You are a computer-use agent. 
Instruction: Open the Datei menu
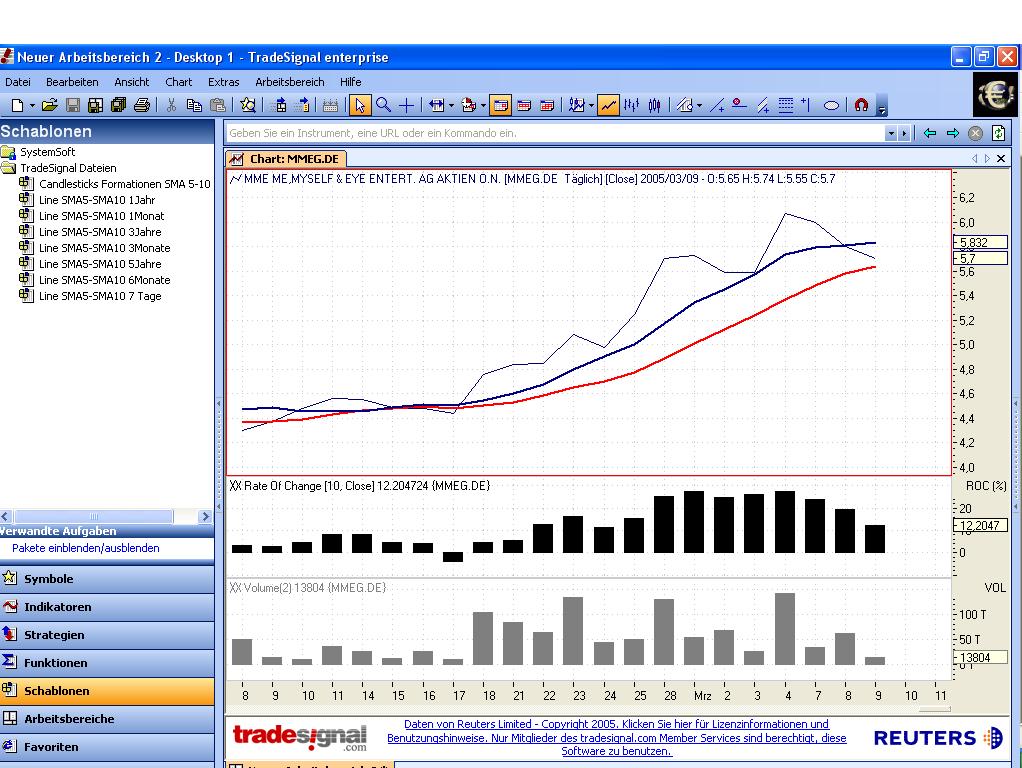click(x=18, y=82)
